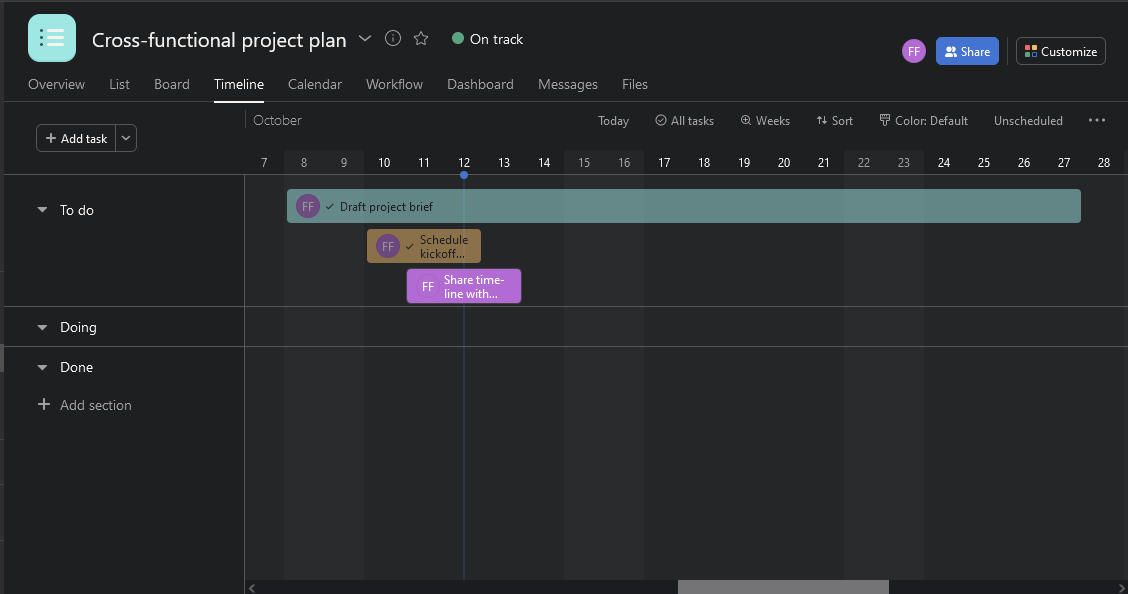The height and width of the screenshot is (594, 1128).
Task: Click the On track status indicator
Action: coord(487,39)
